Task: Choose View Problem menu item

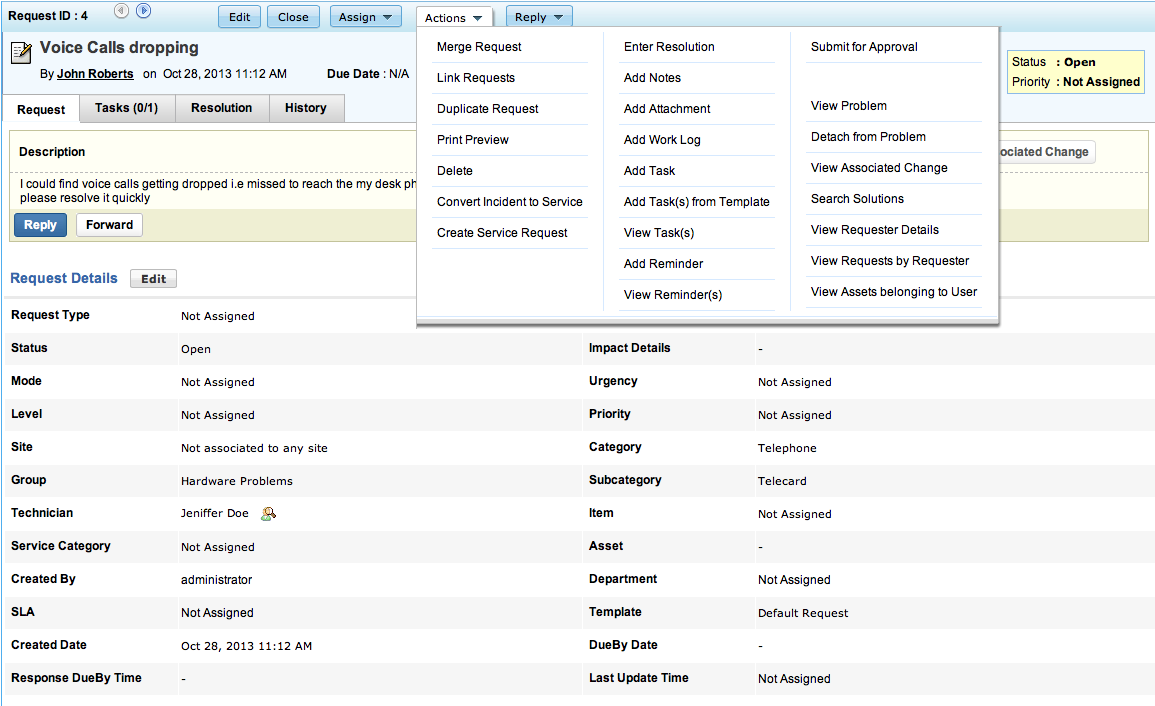Action: pos(849,105)
